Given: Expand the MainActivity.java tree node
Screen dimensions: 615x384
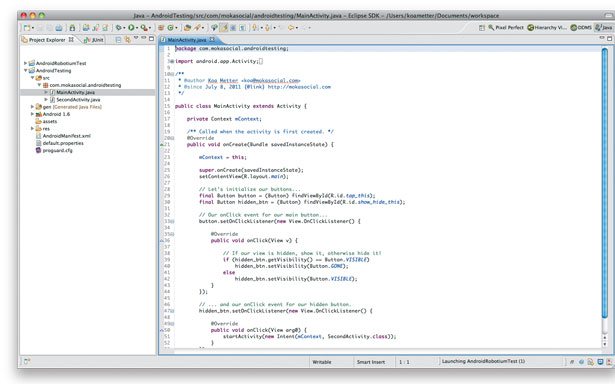Looking at the screenshot, I should tap(46, 92).
